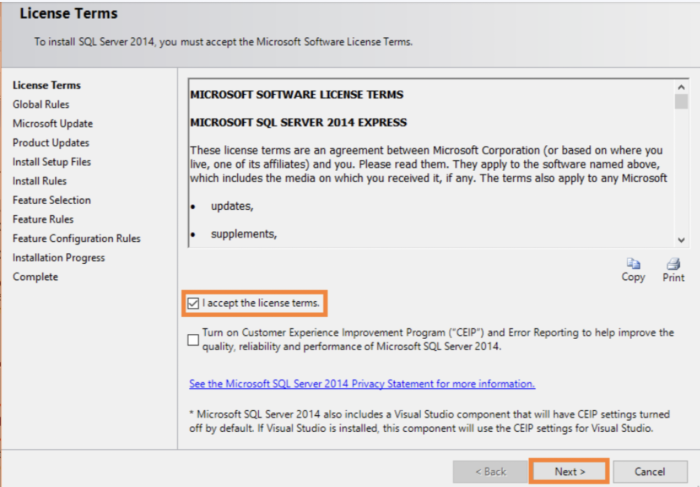Click the license text scroll down arrow
Viewport: 700px width, 487px height.
point(681,240)
